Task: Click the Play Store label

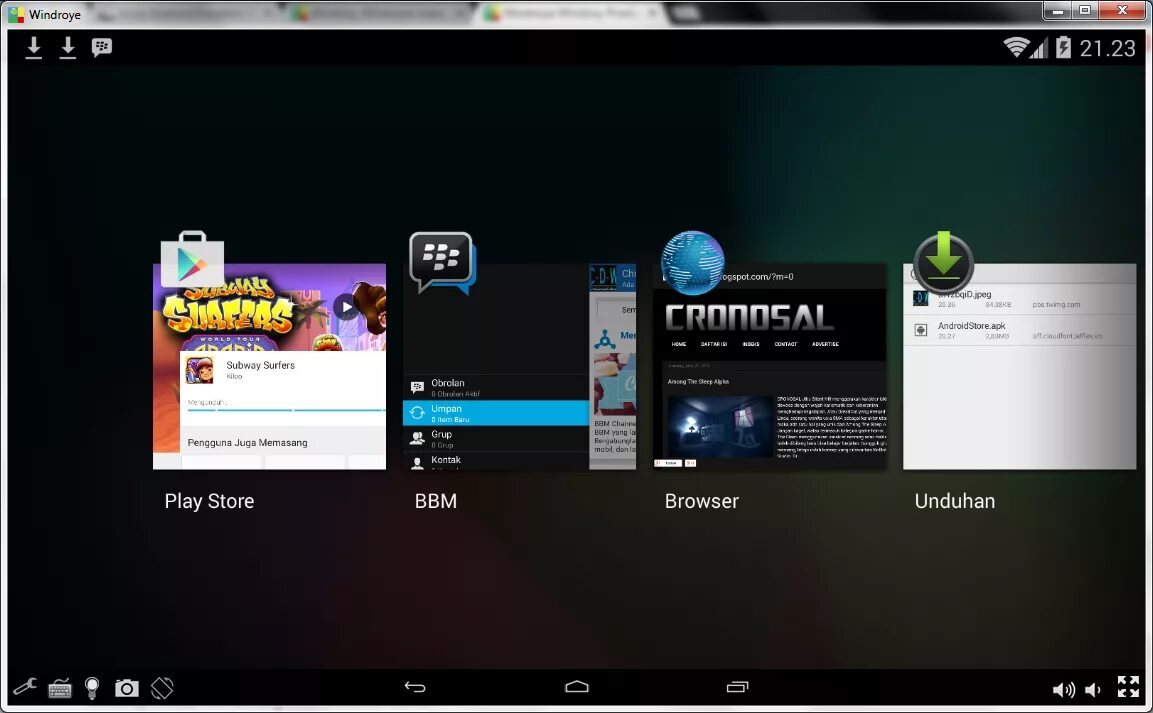Action: pyautogui.click(x=210, y=501)
